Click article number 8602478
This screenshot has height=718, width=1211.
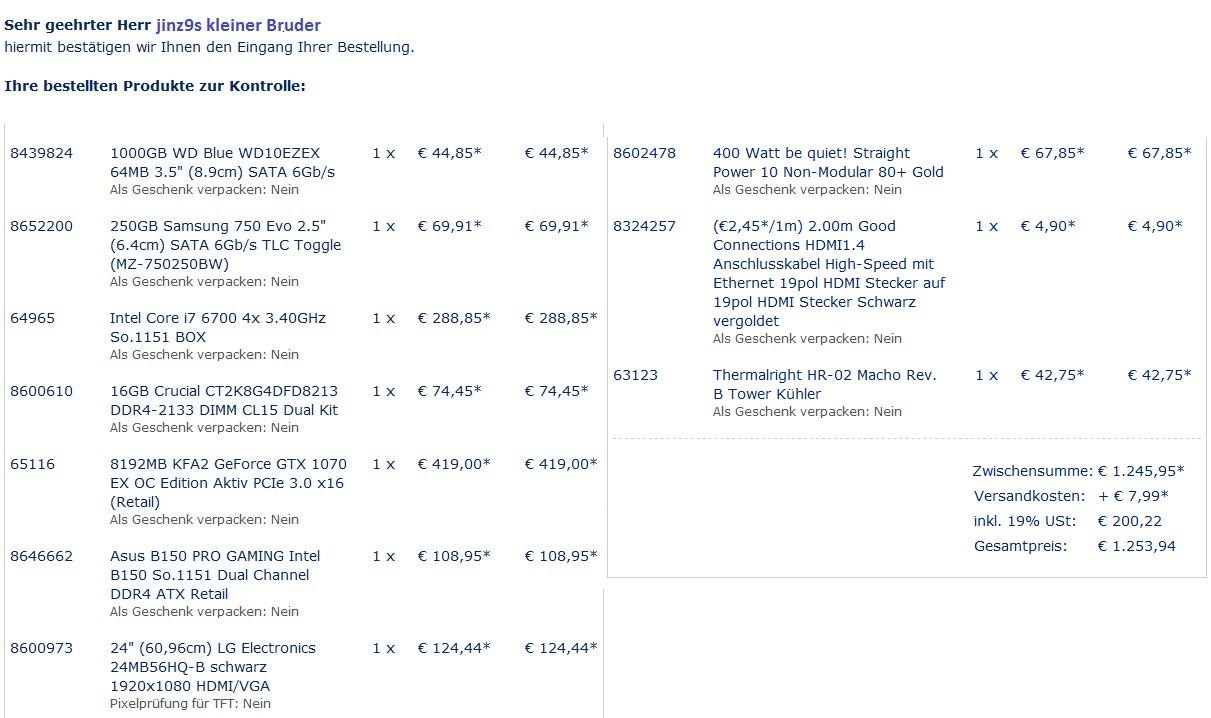pyautogui.click(x=644, y=153)
